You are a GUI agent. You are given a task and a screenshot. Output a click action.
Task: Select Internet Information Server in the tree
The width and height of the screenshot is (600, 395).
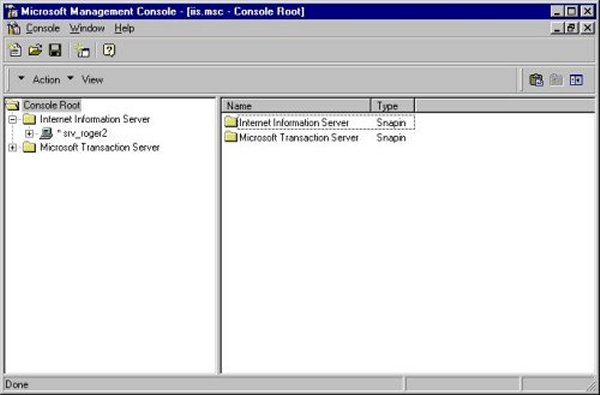(95, 119)
